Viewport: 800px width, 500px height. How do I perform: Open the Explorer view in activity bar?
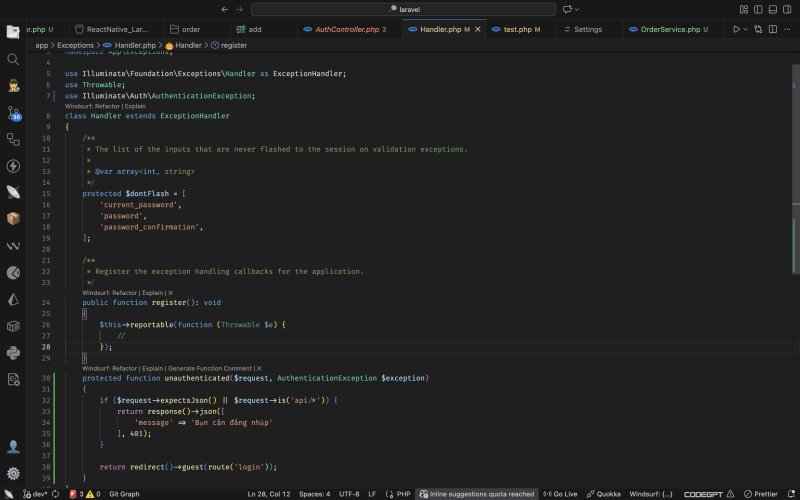13,31
